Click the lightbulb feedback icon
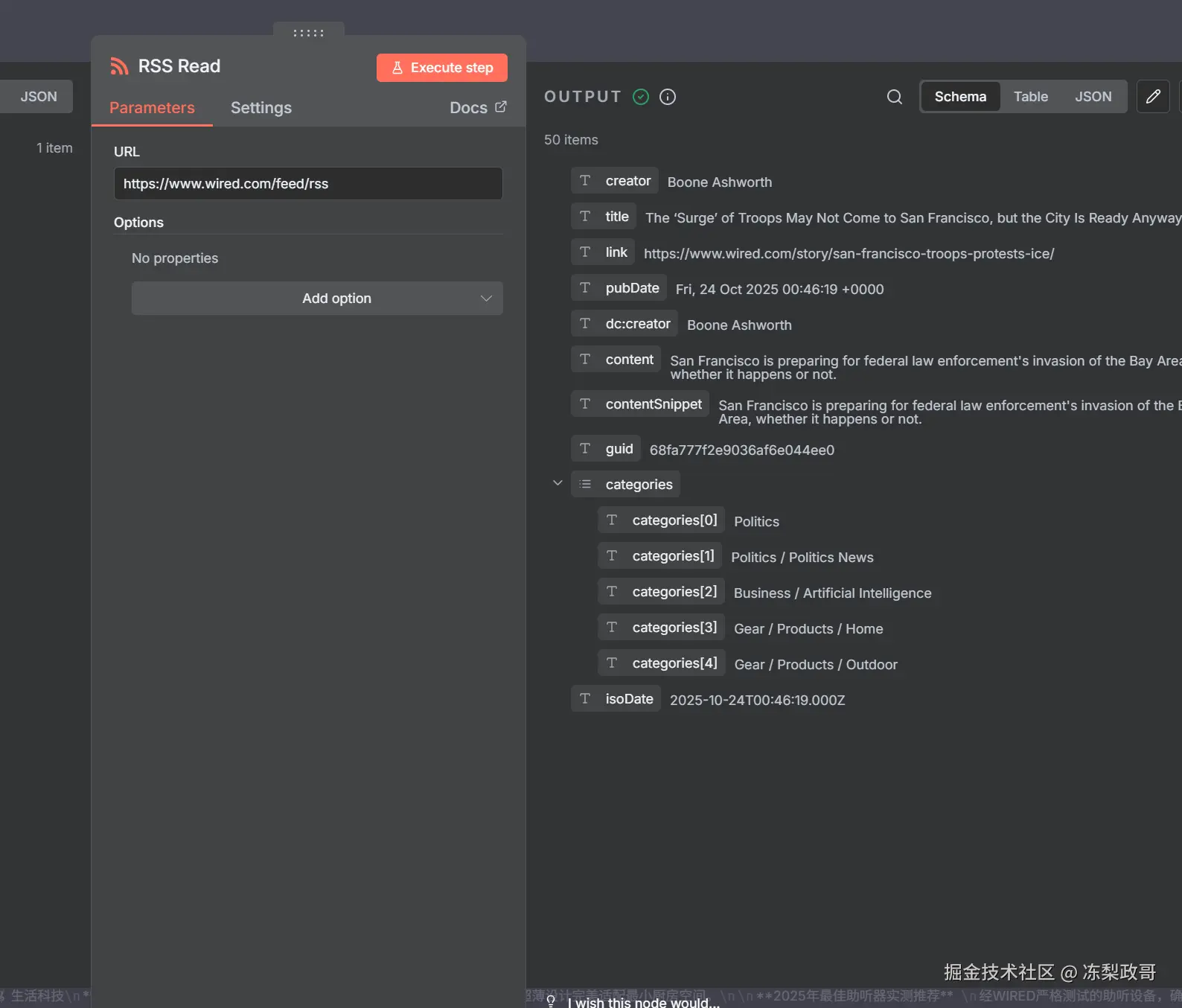This screenshot has height=1008, width=1182. point(551,1001)
